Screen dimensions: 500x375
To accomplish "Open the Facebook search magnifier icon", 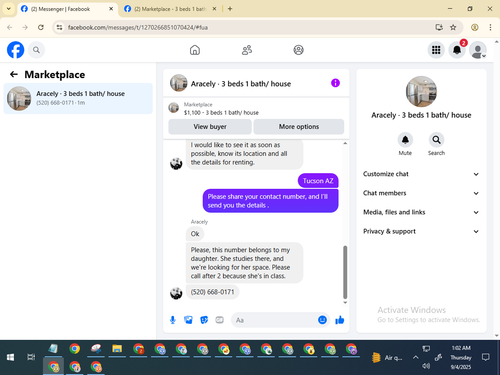I will [36, 50].
